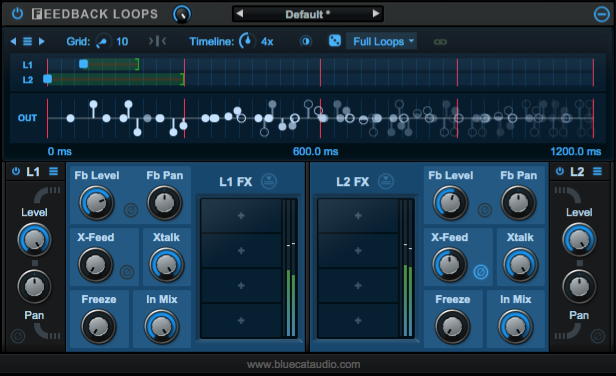Click the Grid value 10
Image resolution: width=616 pixels, height=376 pixels.
pos(122,42)
